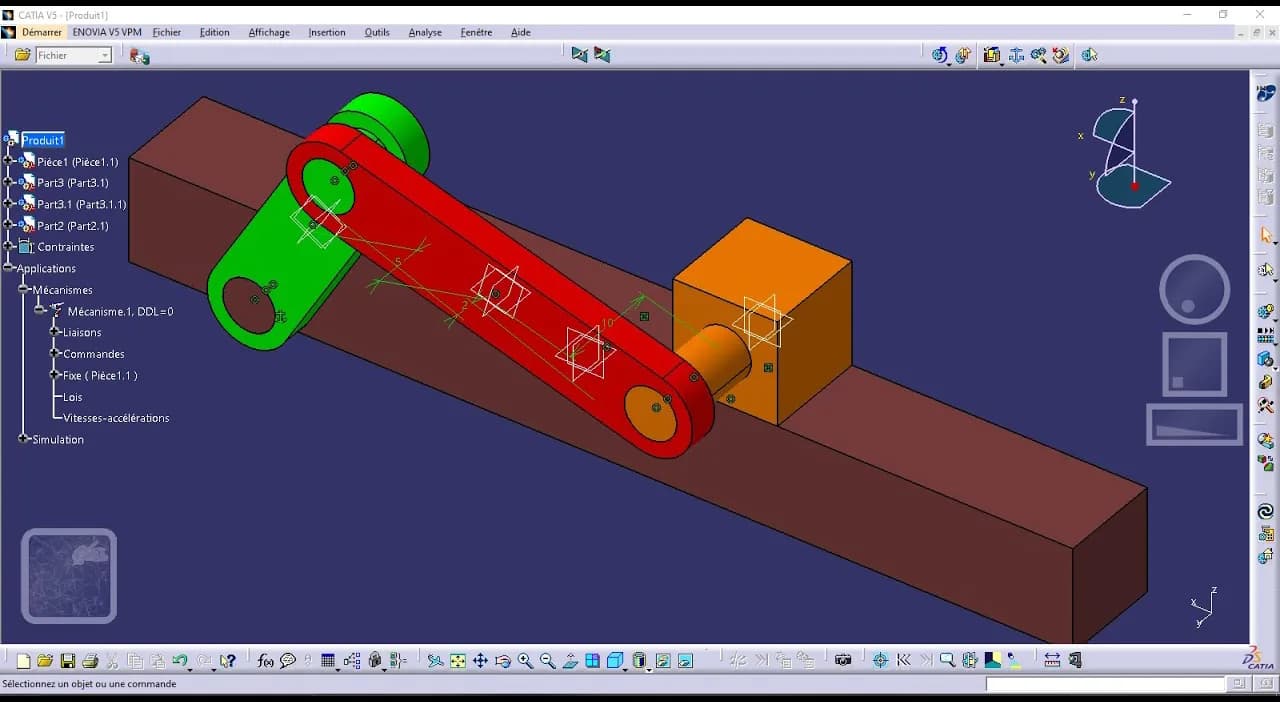Click the command input field in status bar
The height and width of the screenshot is (702, 1280).
point(1105,684)
